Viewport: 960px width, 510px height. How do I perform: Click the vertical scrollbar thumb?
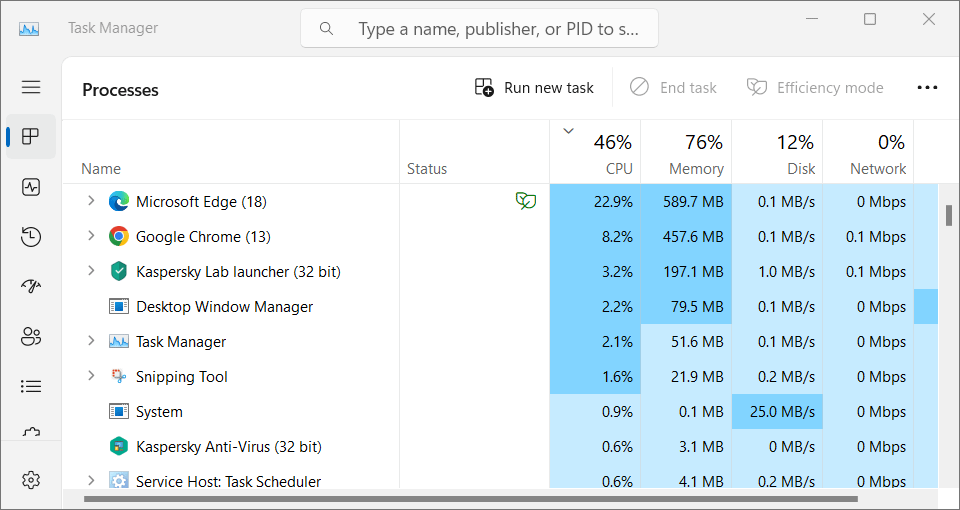point(949,216)
